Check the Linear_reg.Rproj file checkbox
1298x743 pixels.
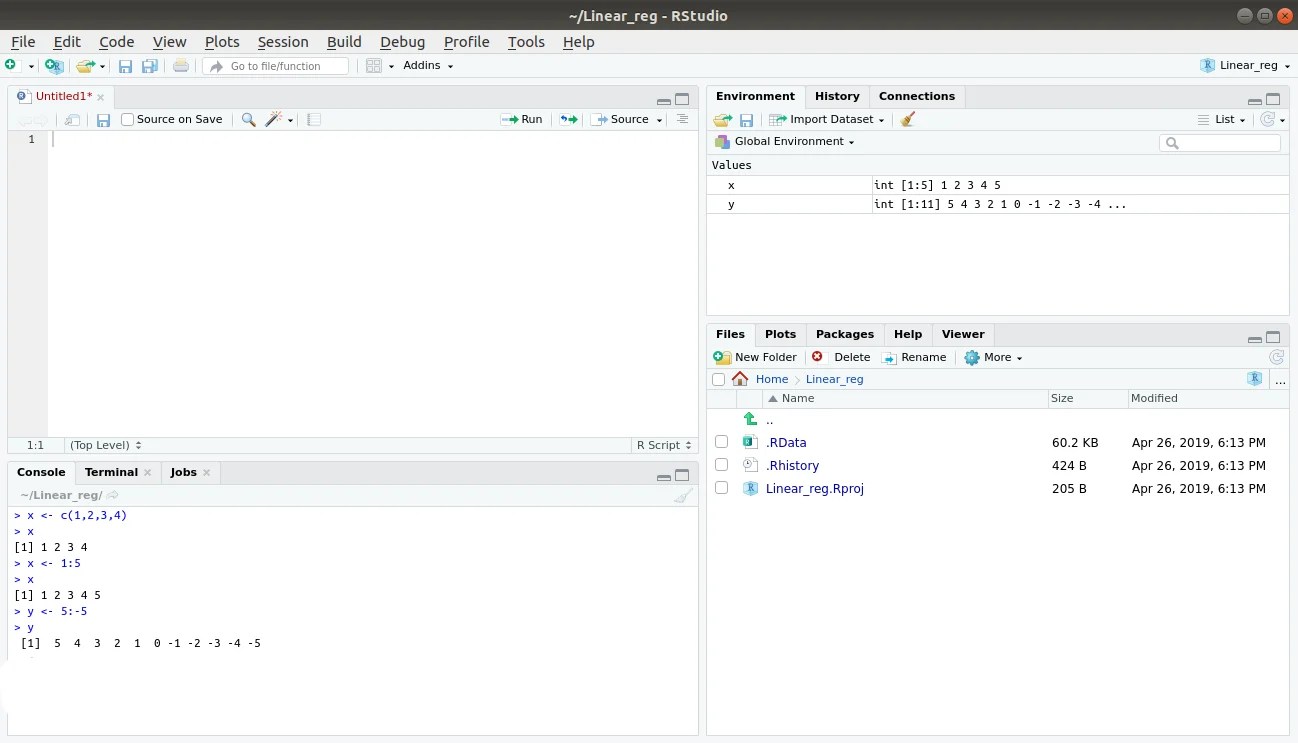coord(721,488)
